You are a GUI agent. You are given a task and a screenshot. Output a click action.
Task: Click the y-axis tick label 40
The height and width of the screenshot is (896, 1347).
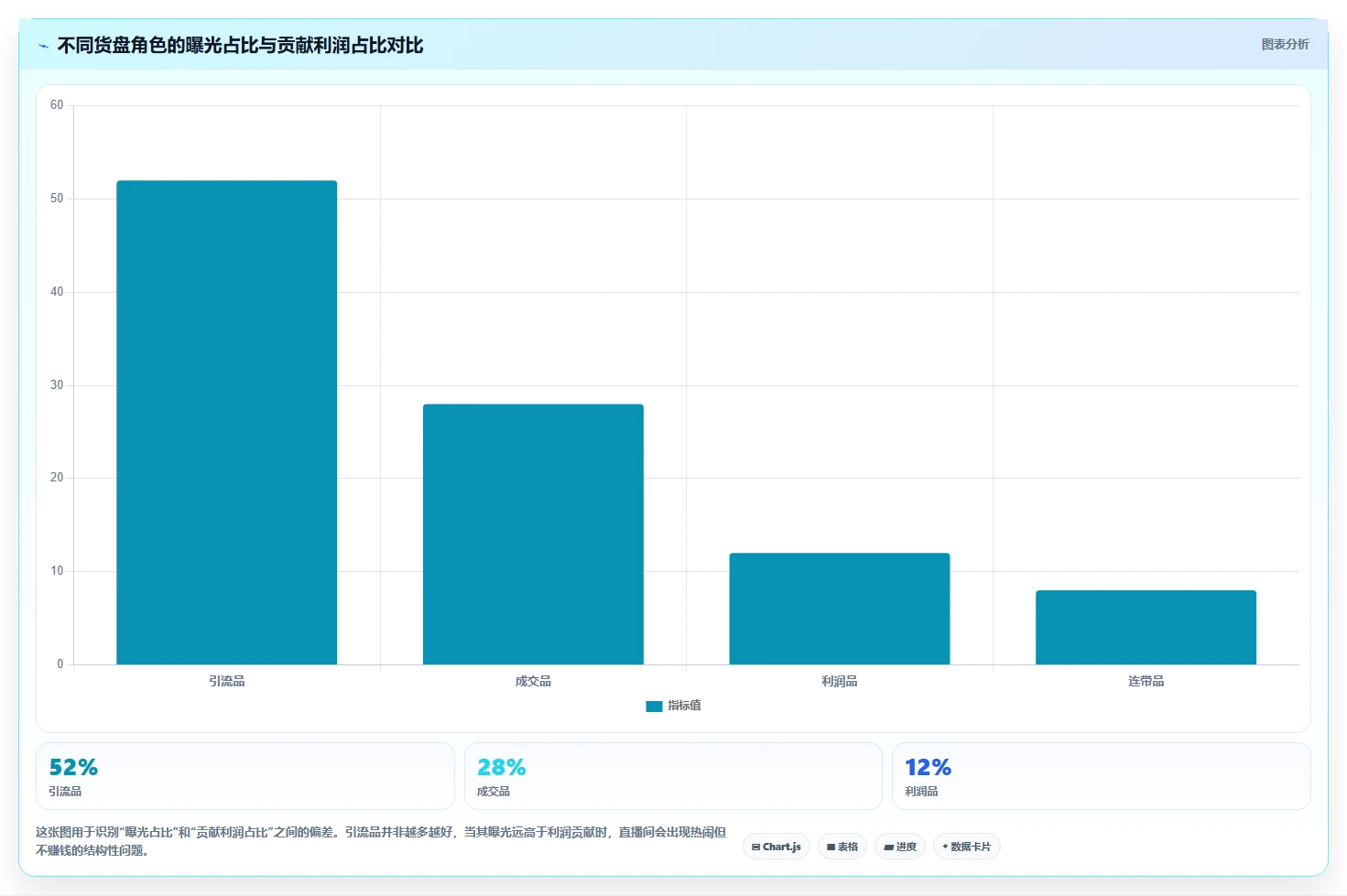click(x=57, y=292)
